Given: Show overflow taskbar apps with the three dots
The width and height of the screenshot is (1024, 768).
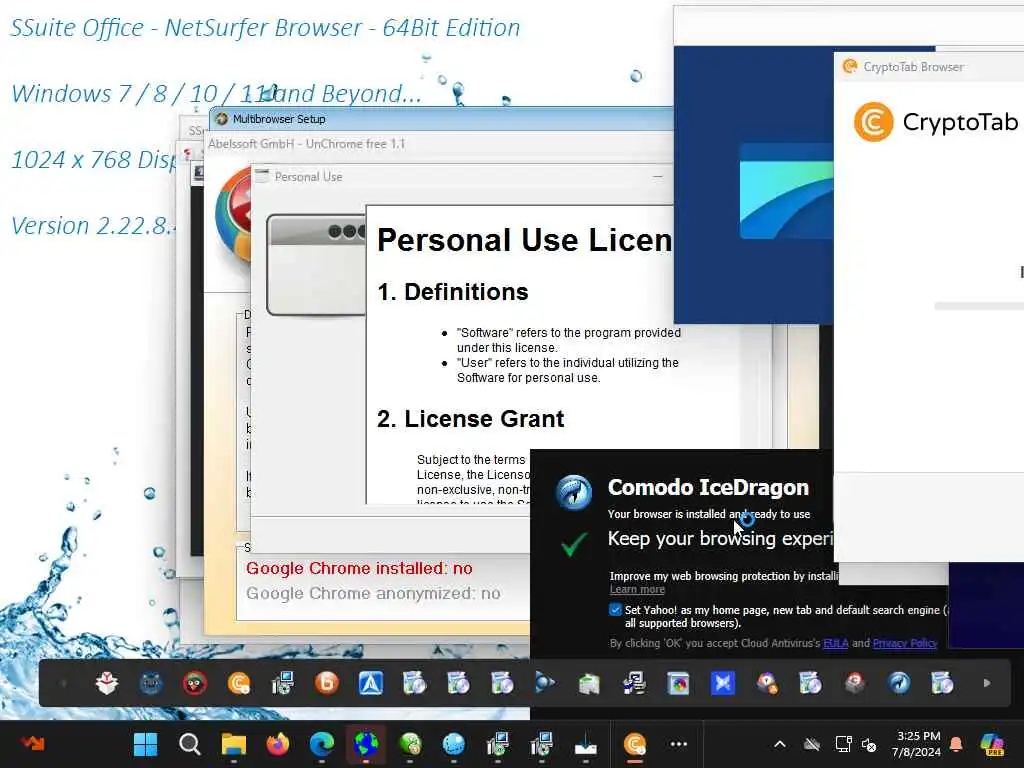Looking at the screenshot, I should pyautogui.click(x=679, y=744).
